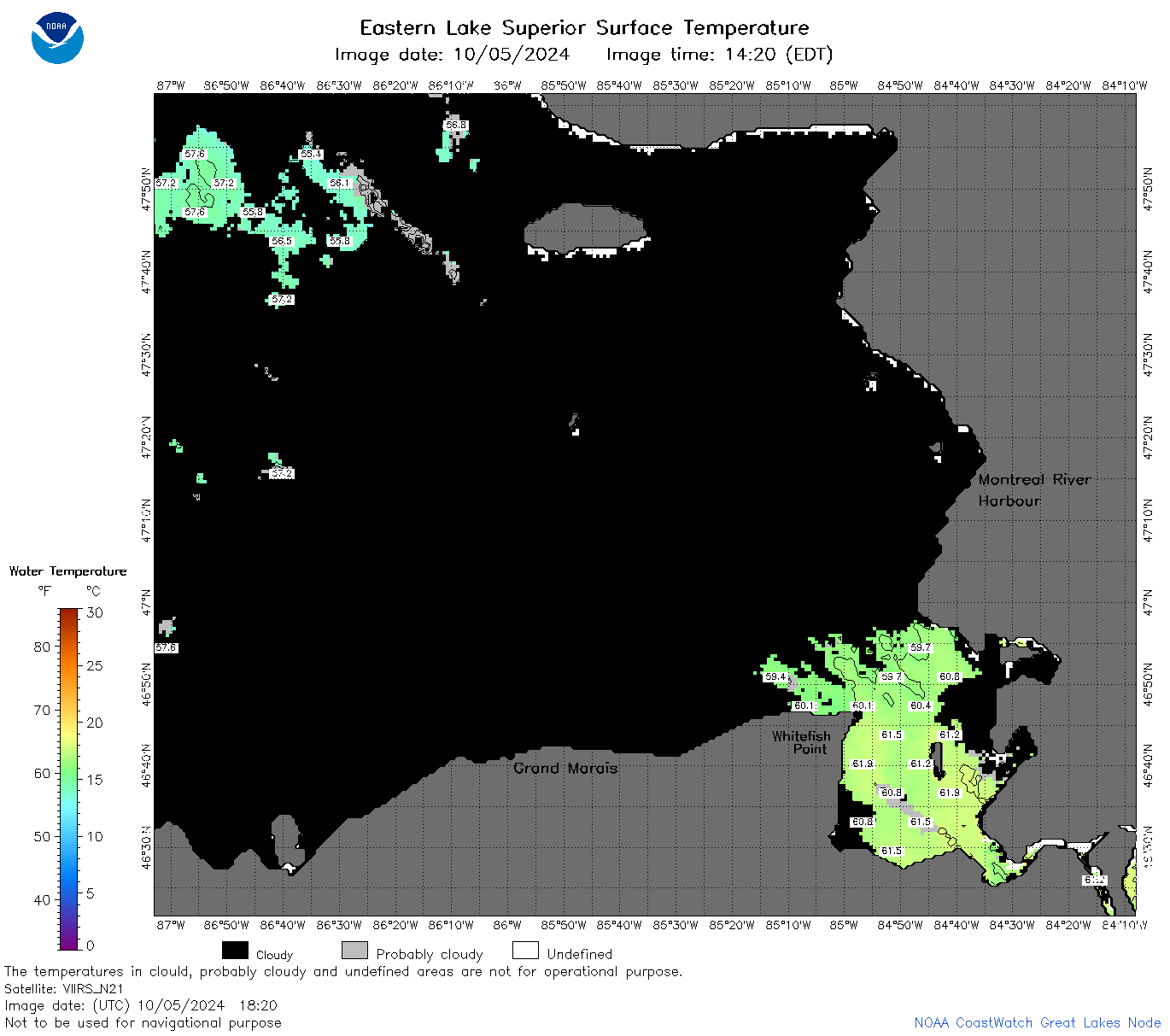Screen dimensions: 1170x1036
Task: Open the NOAA CoastWatch Great Lakes Node link
Action: pyautogui.click(x=1037, y=1022)
